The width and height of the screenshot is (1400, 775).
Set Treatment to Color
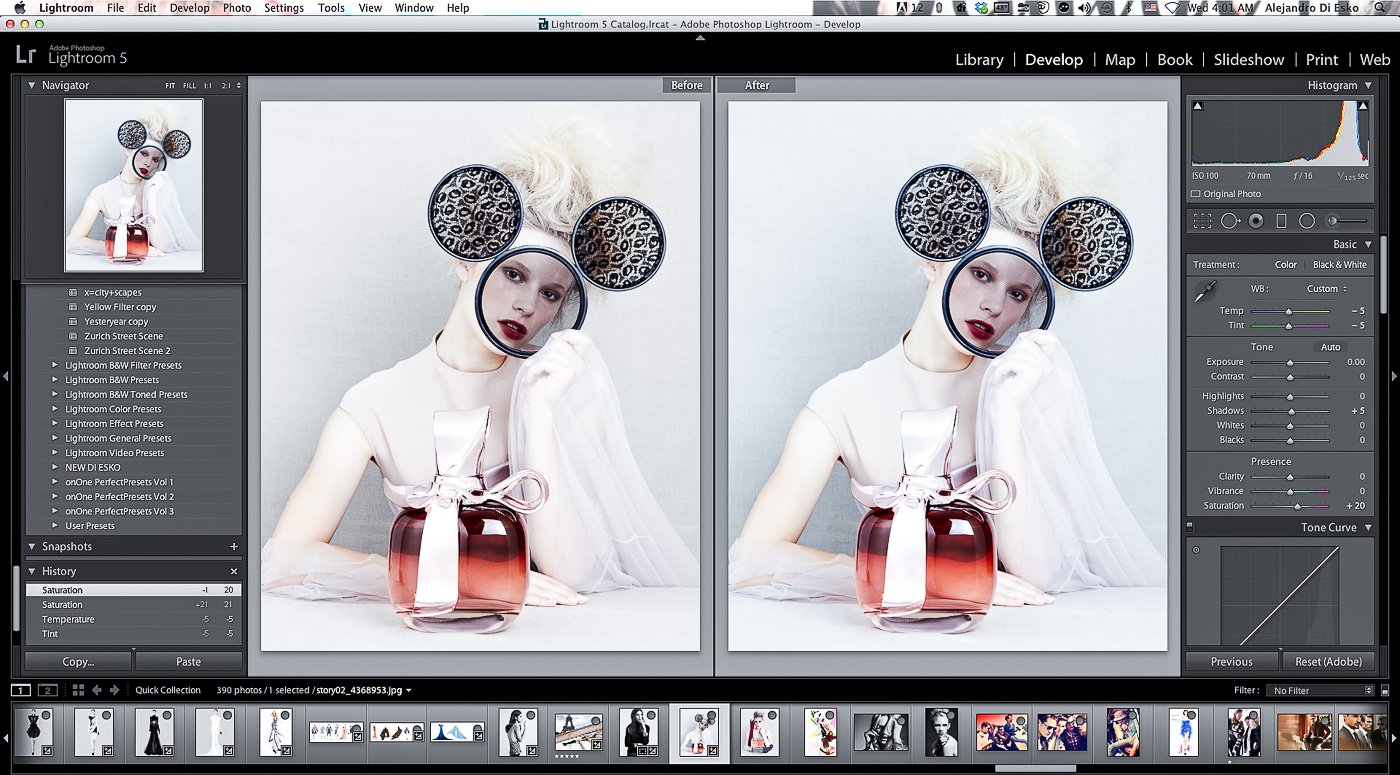(x=1286, y=265)
